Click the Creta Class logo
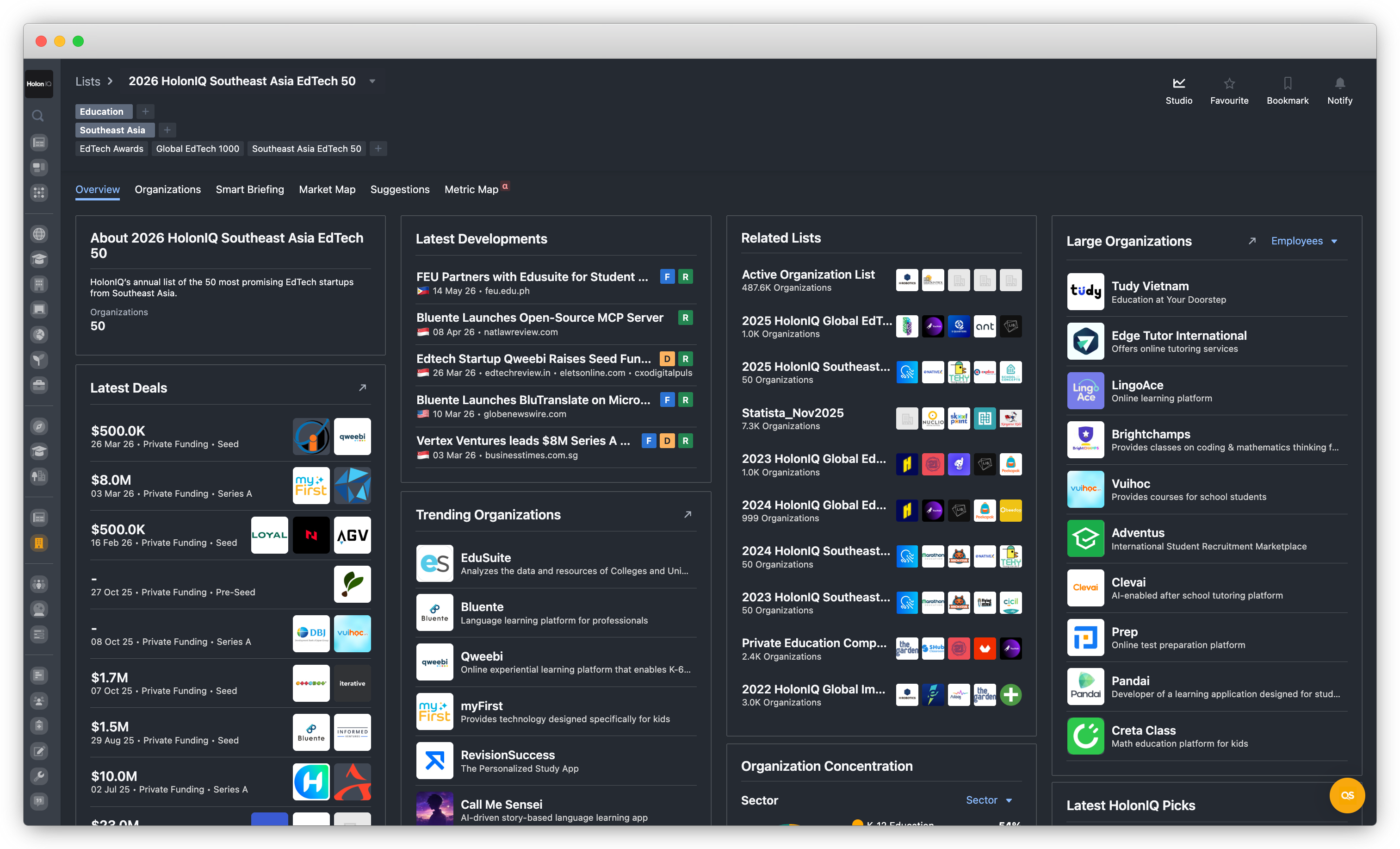 coord(1085,736)
